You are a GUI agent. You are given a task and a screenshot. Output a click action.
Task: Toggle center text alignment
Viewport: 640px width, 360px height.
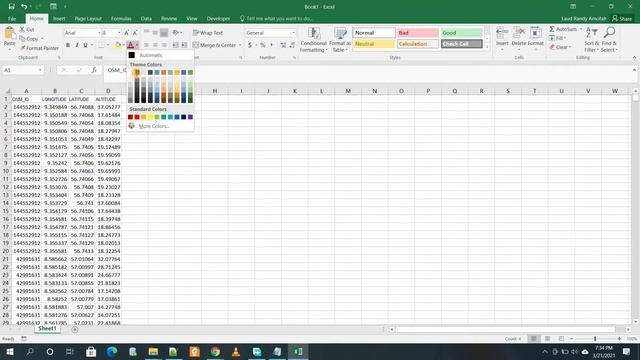coord(155,45)
